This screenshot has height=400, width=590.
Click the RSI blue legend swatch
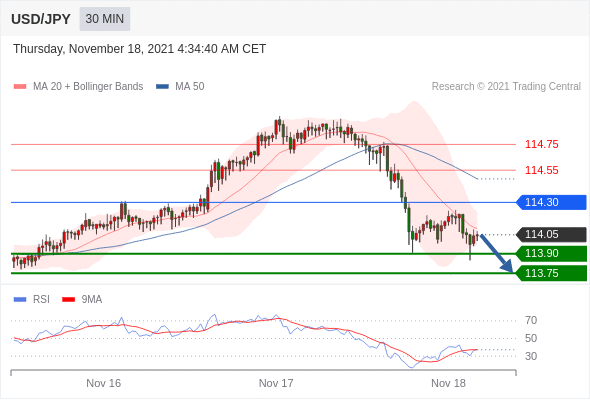[x=20, y=300]
